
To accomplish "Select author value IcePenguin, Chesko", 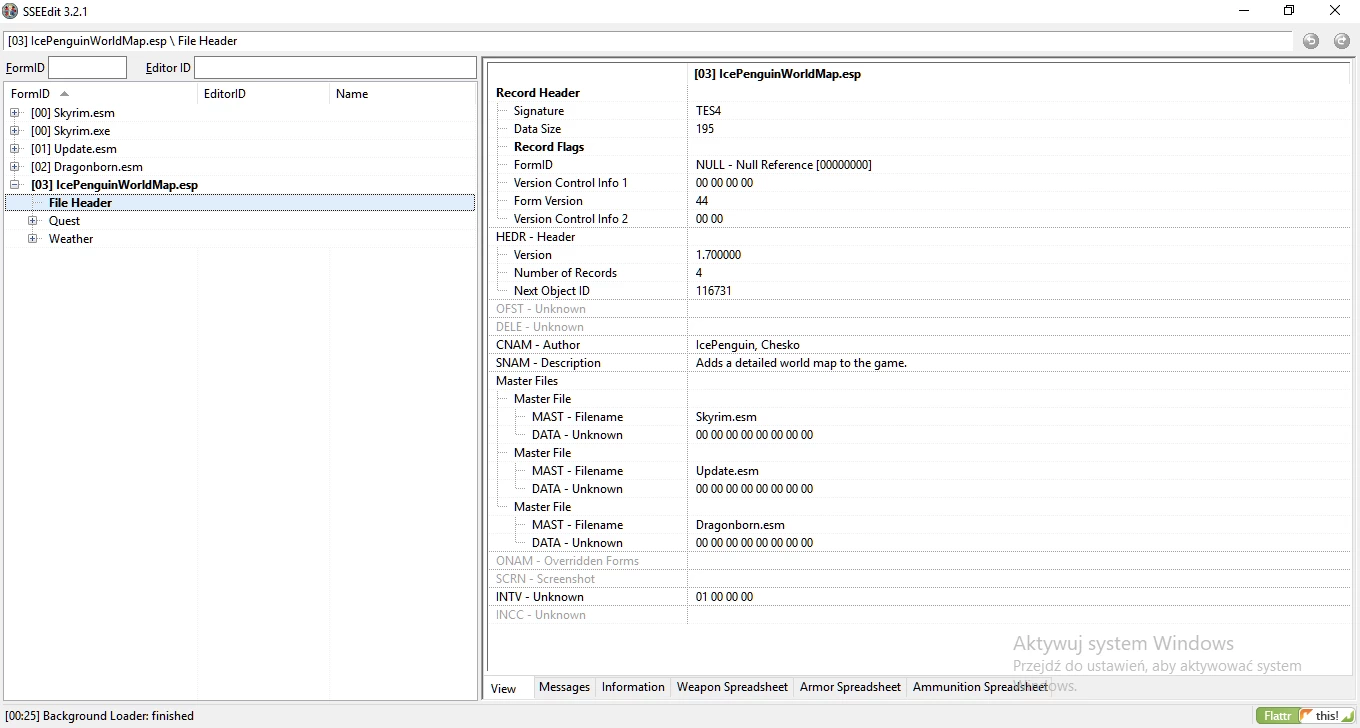I will pyautogui.click(x=748, y=345).
